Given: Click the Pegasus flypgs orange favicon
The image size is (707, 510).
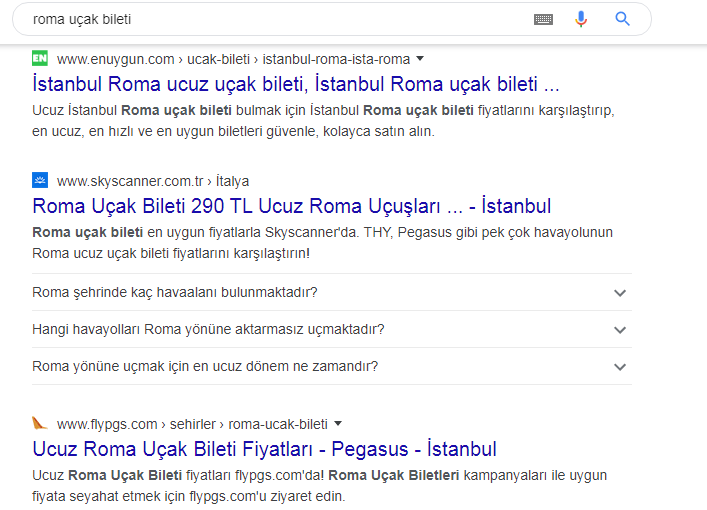Looking at the screenshot, I should pos(40,423).
